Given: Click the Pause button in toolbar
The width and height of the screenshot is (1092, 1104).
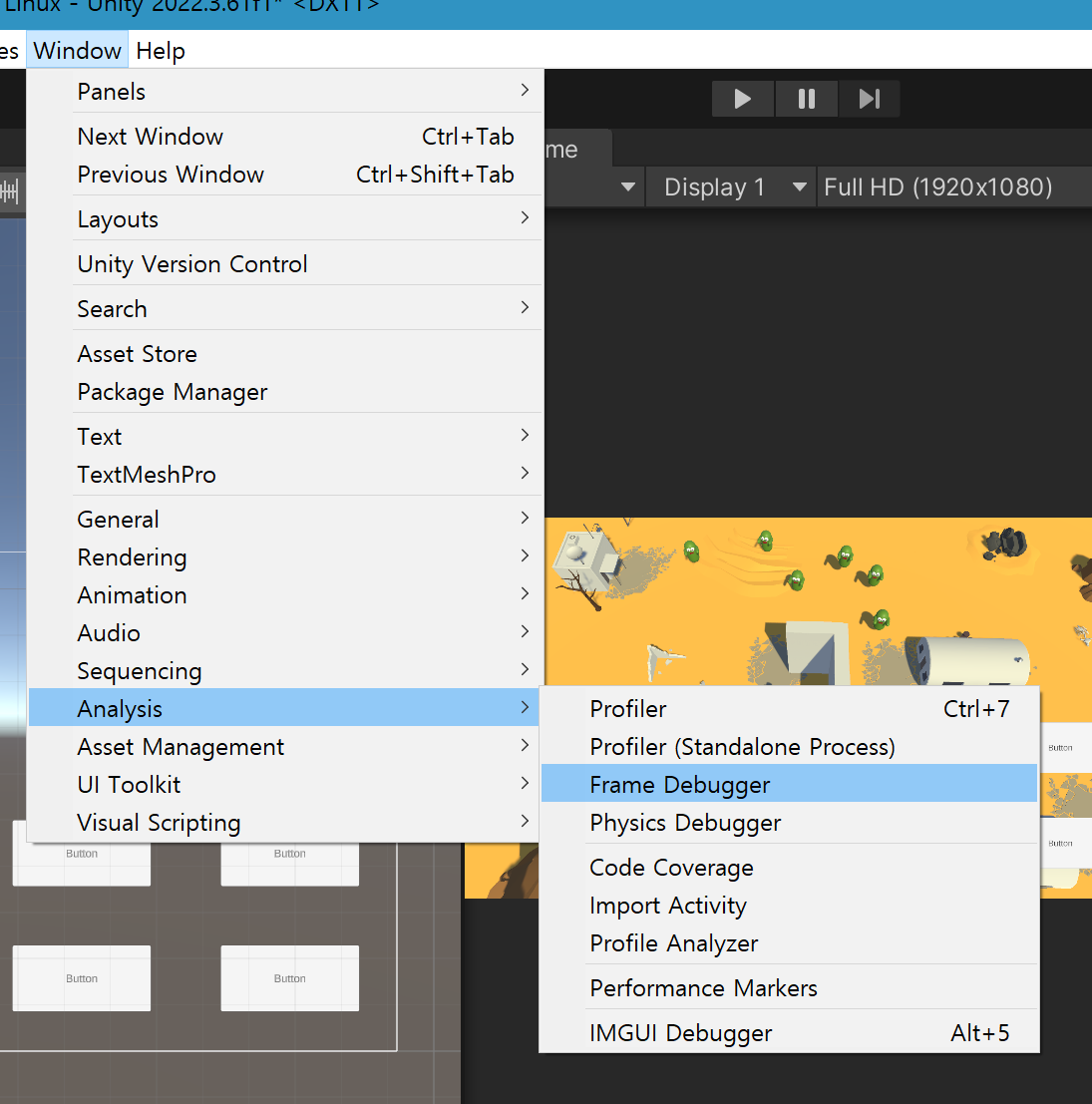Looking at the screenshot, I should coord(806,99).
